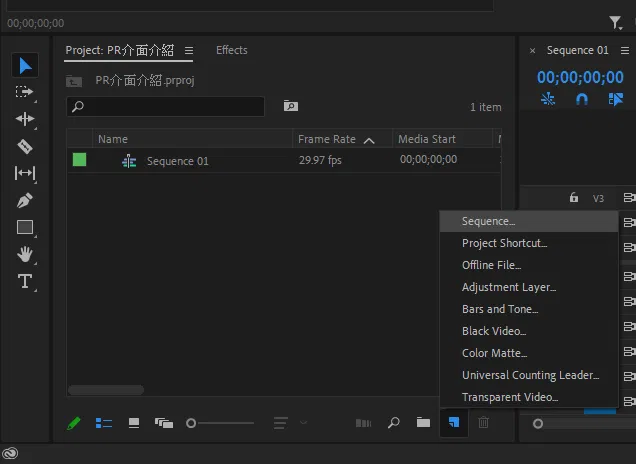Click the New Item button
The width and height of the screenshot is (636, 464).
(x=454, y=422)
